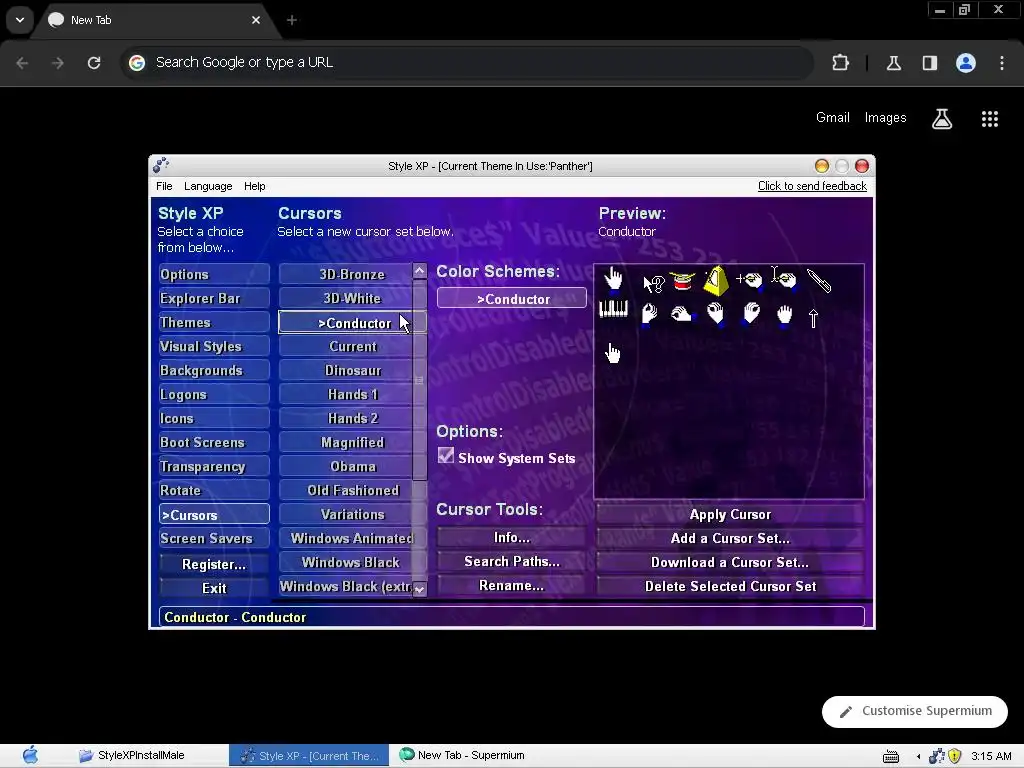1024x768 pixels.
Task: Open a new tab with the plus icon
Action: (x=292, y=20)
